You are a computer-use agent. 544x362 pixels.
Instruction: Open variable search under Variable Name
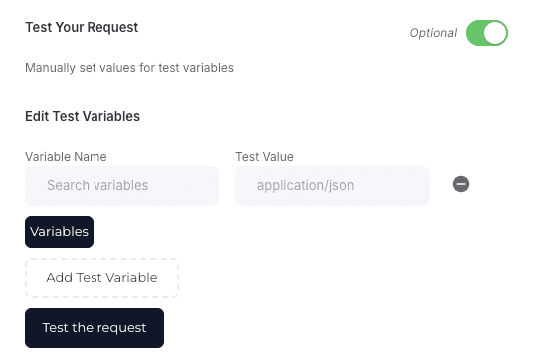click(122, 186)
